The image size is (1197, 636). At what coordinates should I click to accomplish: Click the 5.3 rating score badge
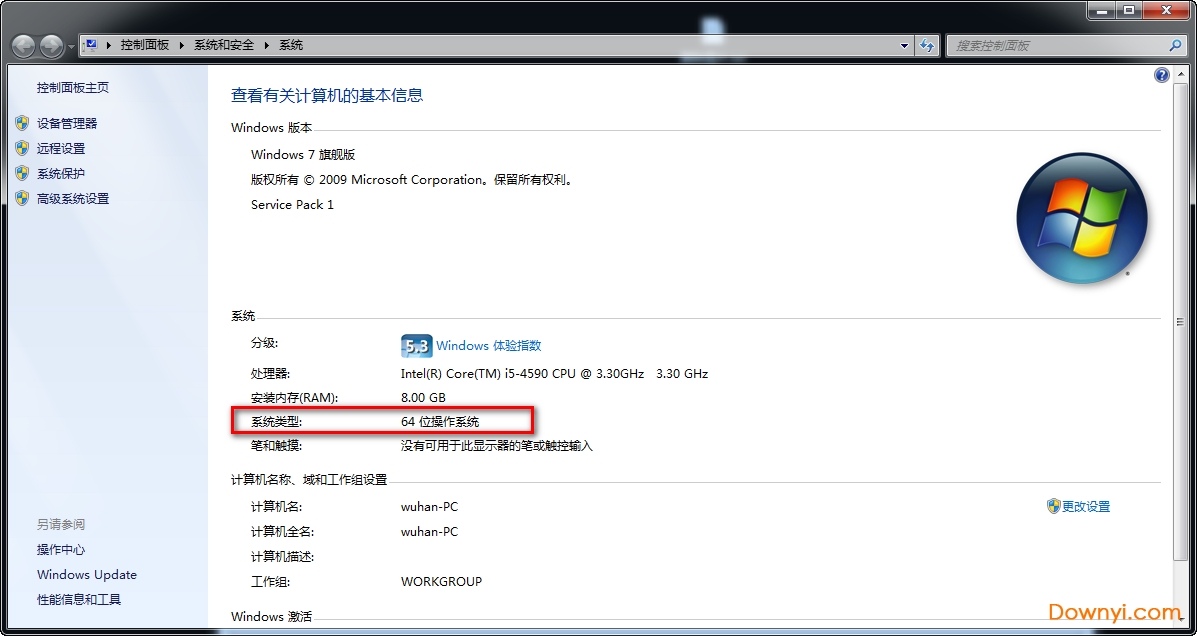point(417,346)
